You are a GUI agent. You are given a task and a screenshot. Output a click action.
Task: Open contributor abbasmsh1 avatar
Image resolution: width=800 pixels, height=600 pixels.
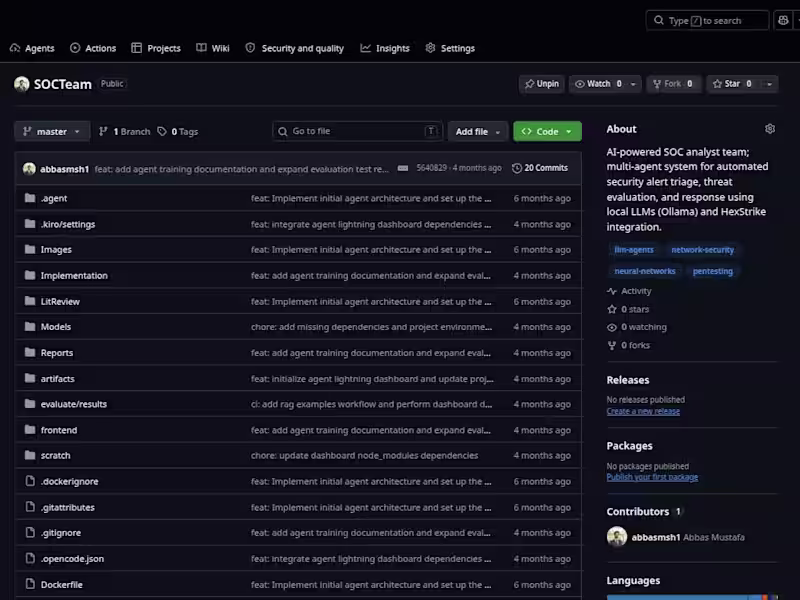(x=617, y=536)
